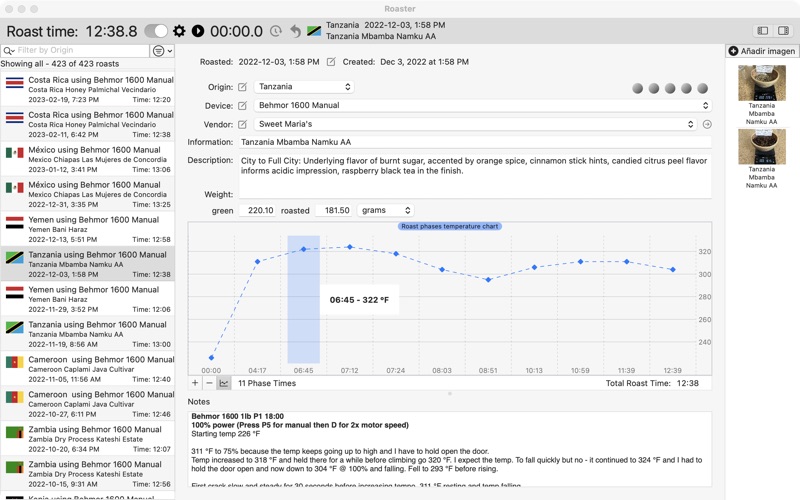Click the 11 Phase Times label

(267, 383)
